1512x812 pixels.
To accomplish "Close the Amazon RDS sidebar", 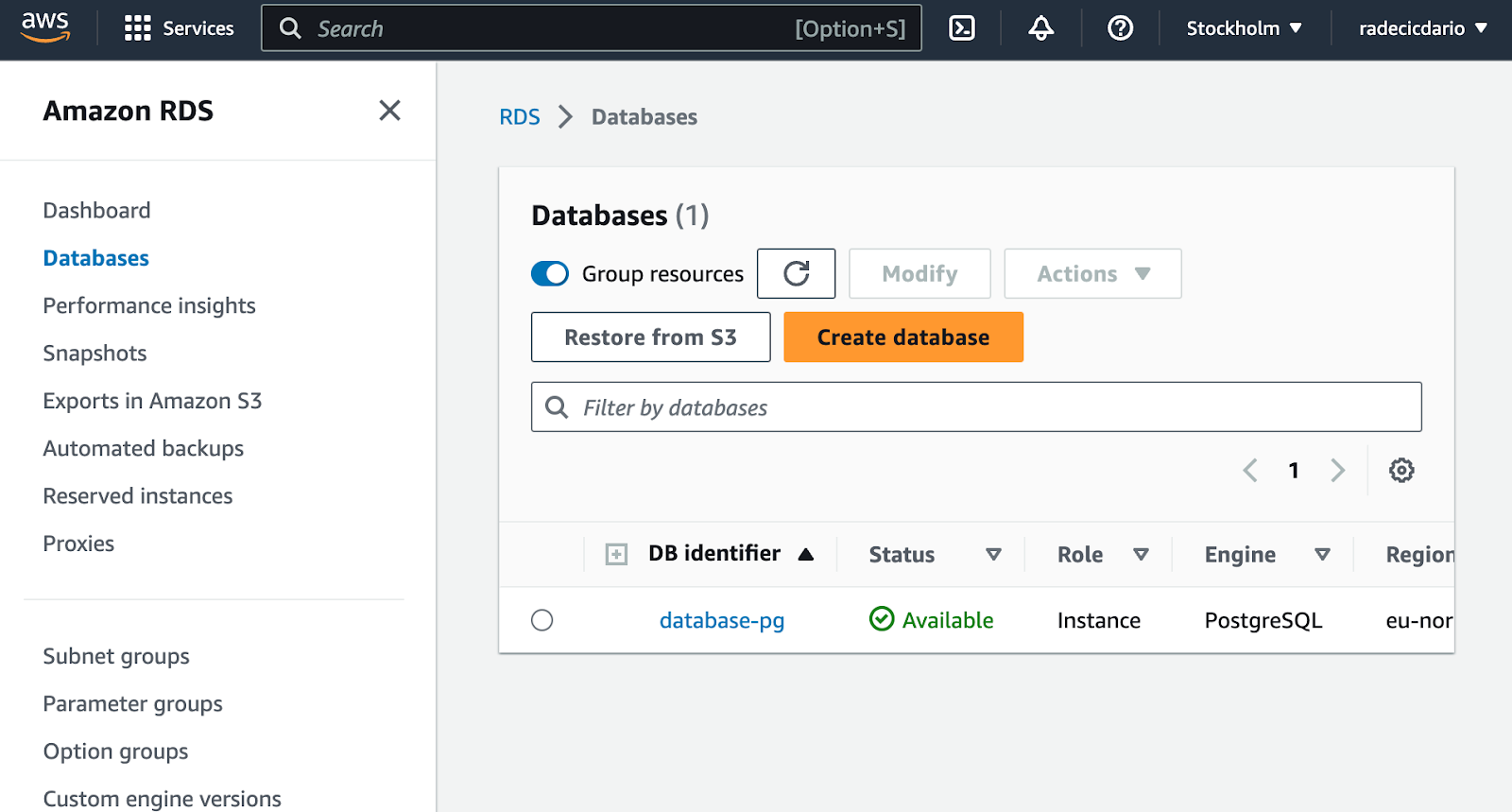I will pyautogui.click(x=389, y=111).
